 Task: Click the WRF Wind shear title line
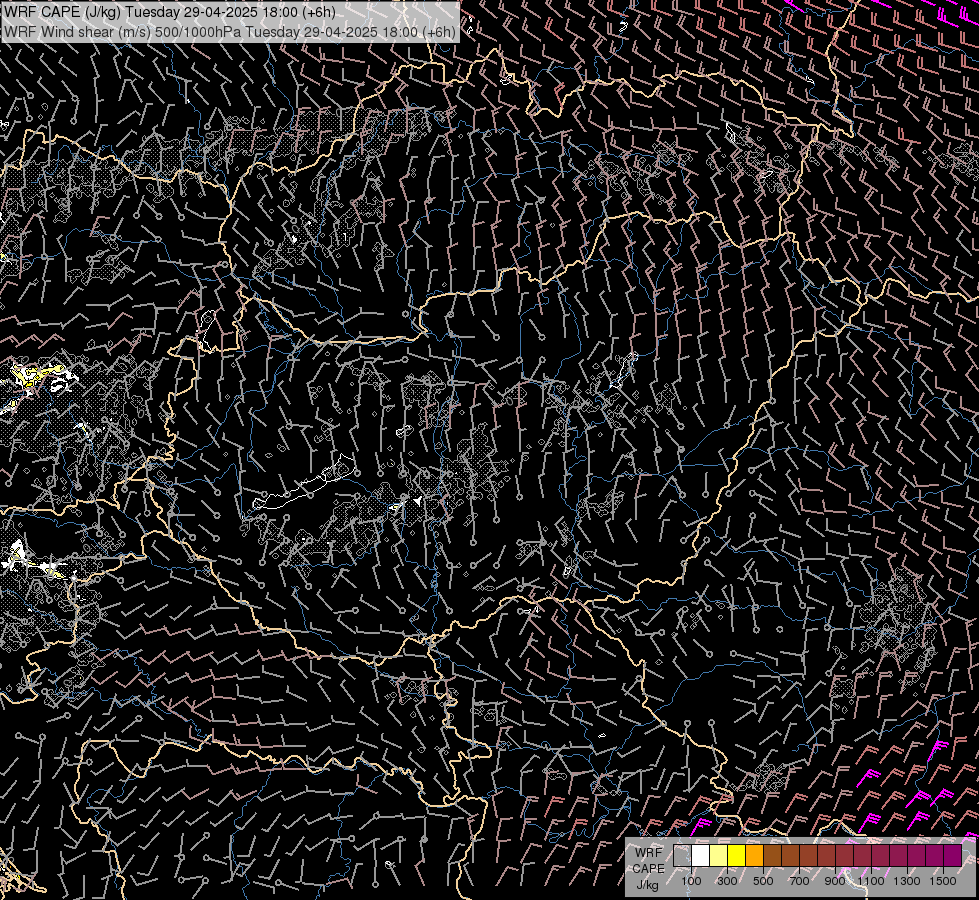click(x=230, y=32)
